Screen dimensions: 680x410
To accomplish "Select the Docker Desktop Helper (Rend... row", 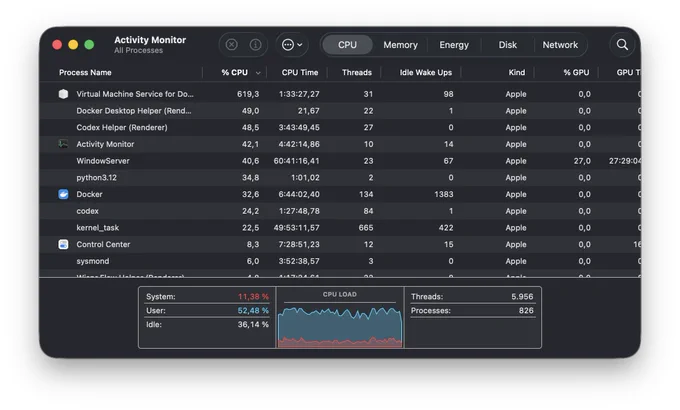I will coord(340,111).
